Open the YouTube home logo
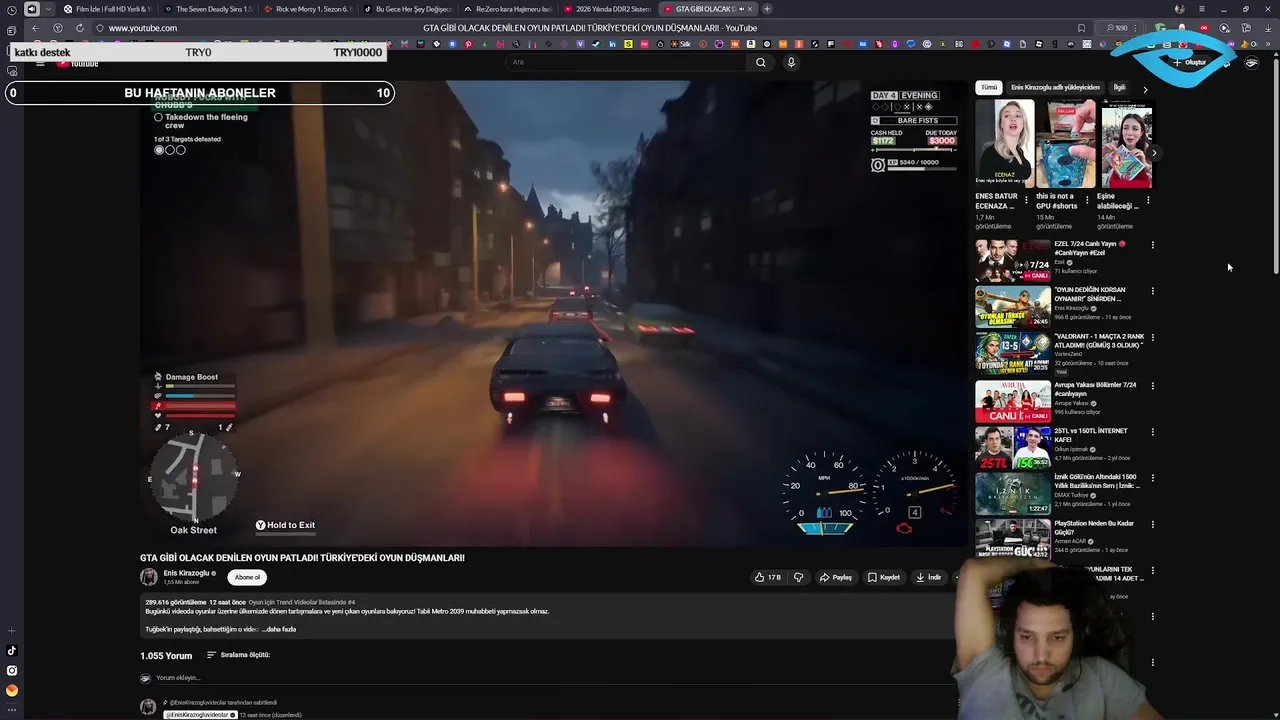 [77, 63]
